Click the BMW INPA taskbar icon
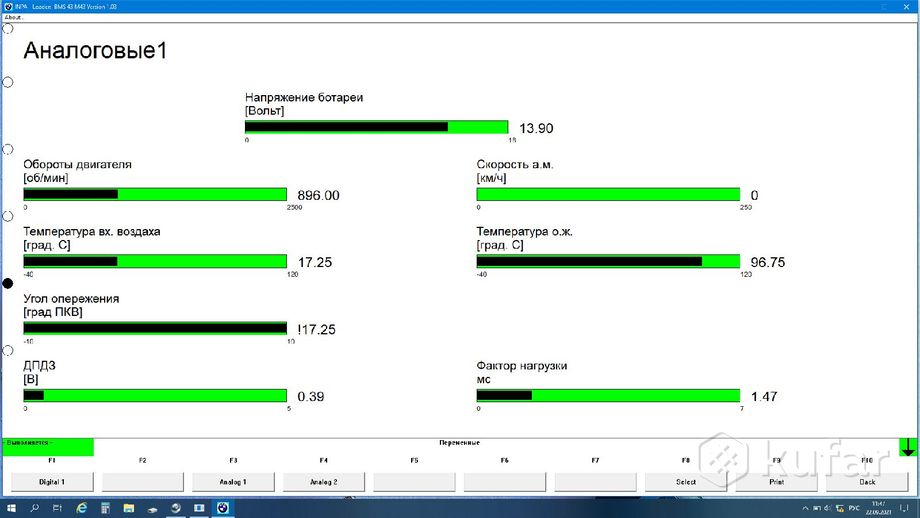The height and width of the screenshot is (518, 920). tap(222, 508)
